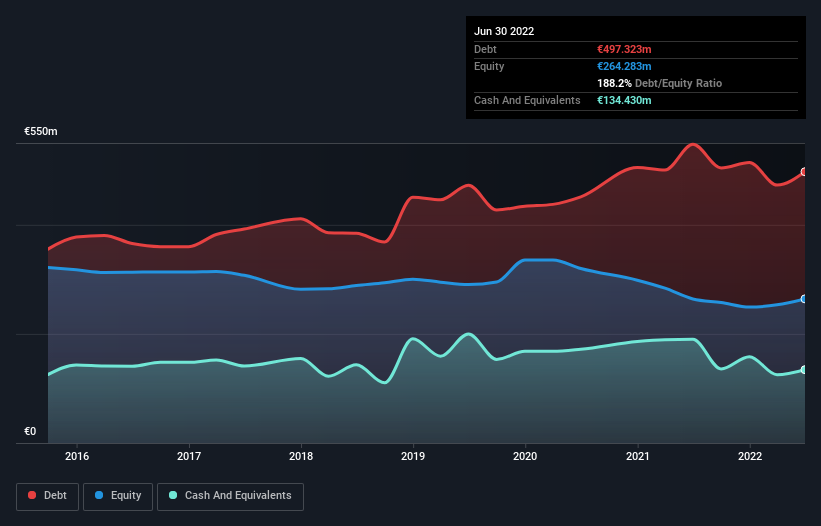Viewport: 821px width, 526px height.
Task: Click the €550m y-axis label
Action: (x=41, y=131)
